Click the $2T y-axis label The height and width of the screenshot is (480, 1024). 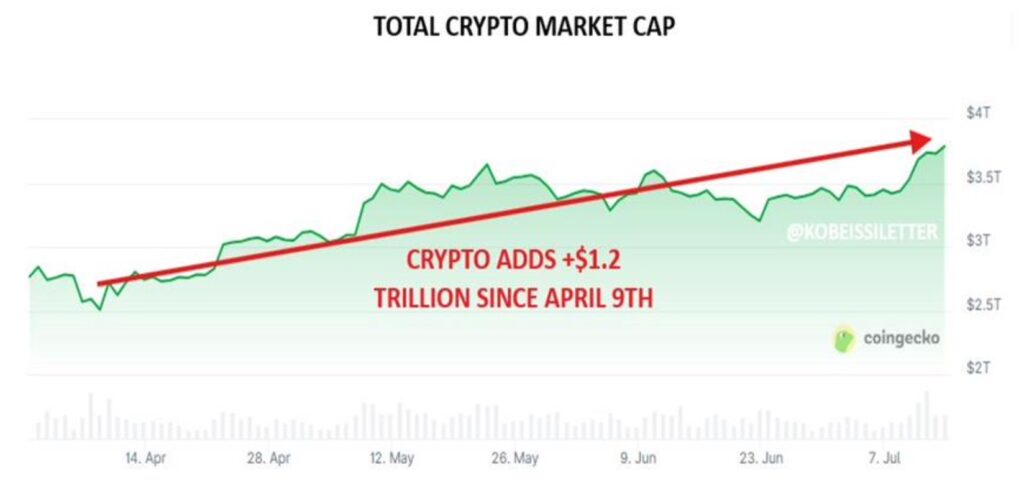(x=978, y=368)
